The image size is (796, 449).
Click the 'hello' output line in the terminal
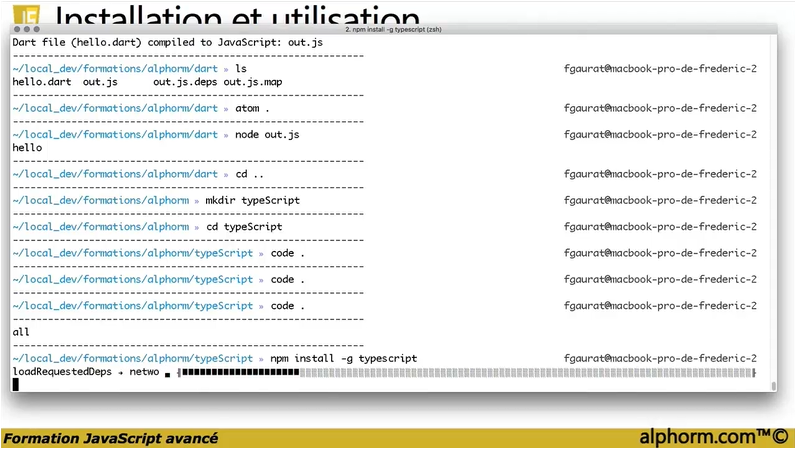click(27, 147)
